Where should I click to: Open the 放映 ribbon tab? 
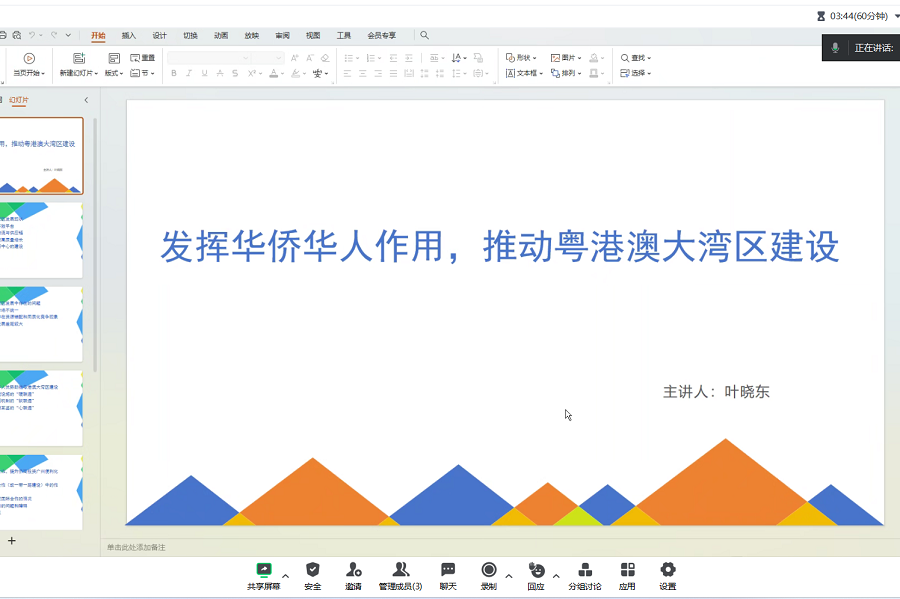coord(252,34)
